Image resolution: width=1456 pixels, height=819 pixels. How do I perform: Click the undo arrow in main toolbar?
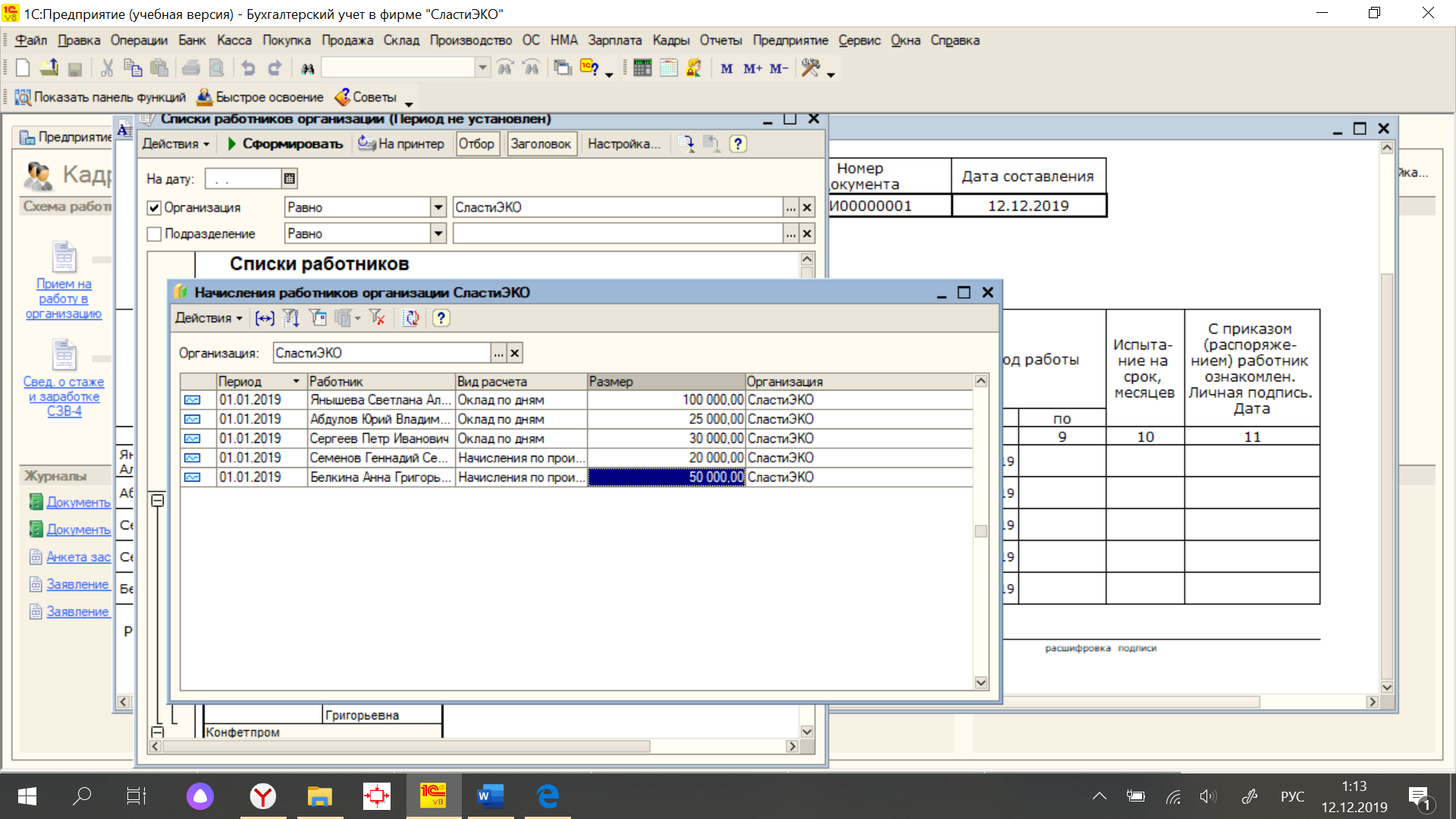point(248,68)
